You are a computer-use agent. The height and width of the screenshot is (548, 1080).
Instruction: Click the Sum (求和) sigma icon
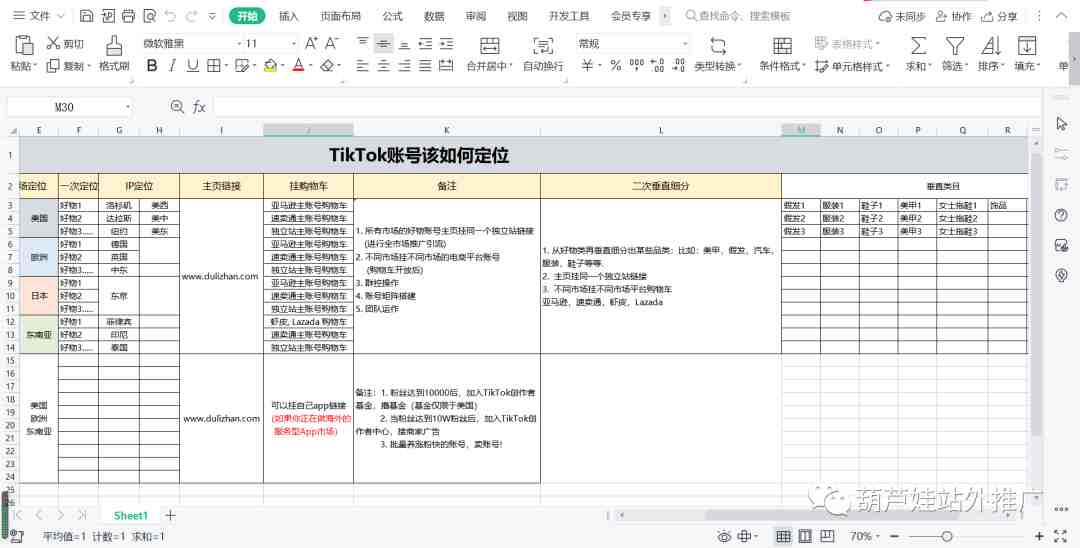coord(918,46)
